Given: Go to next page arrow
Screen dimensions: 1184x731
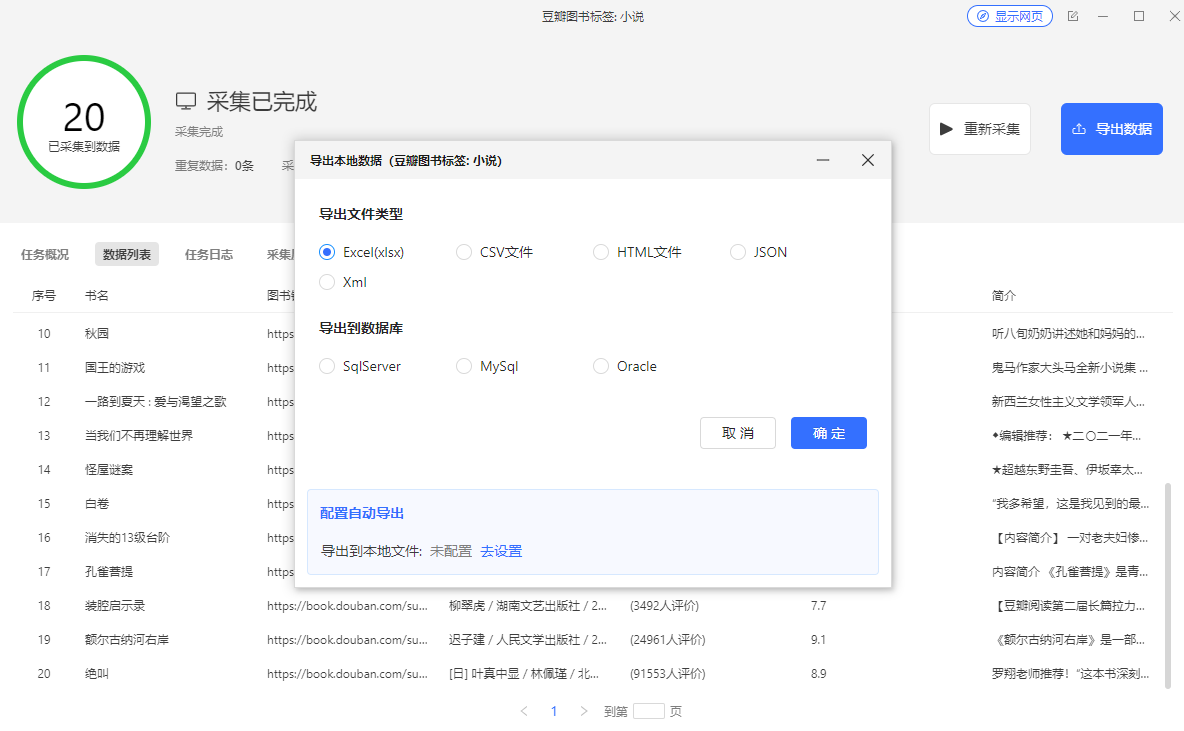Looking at the screenshot, I should pyautogui.click(x=584, y=711).
